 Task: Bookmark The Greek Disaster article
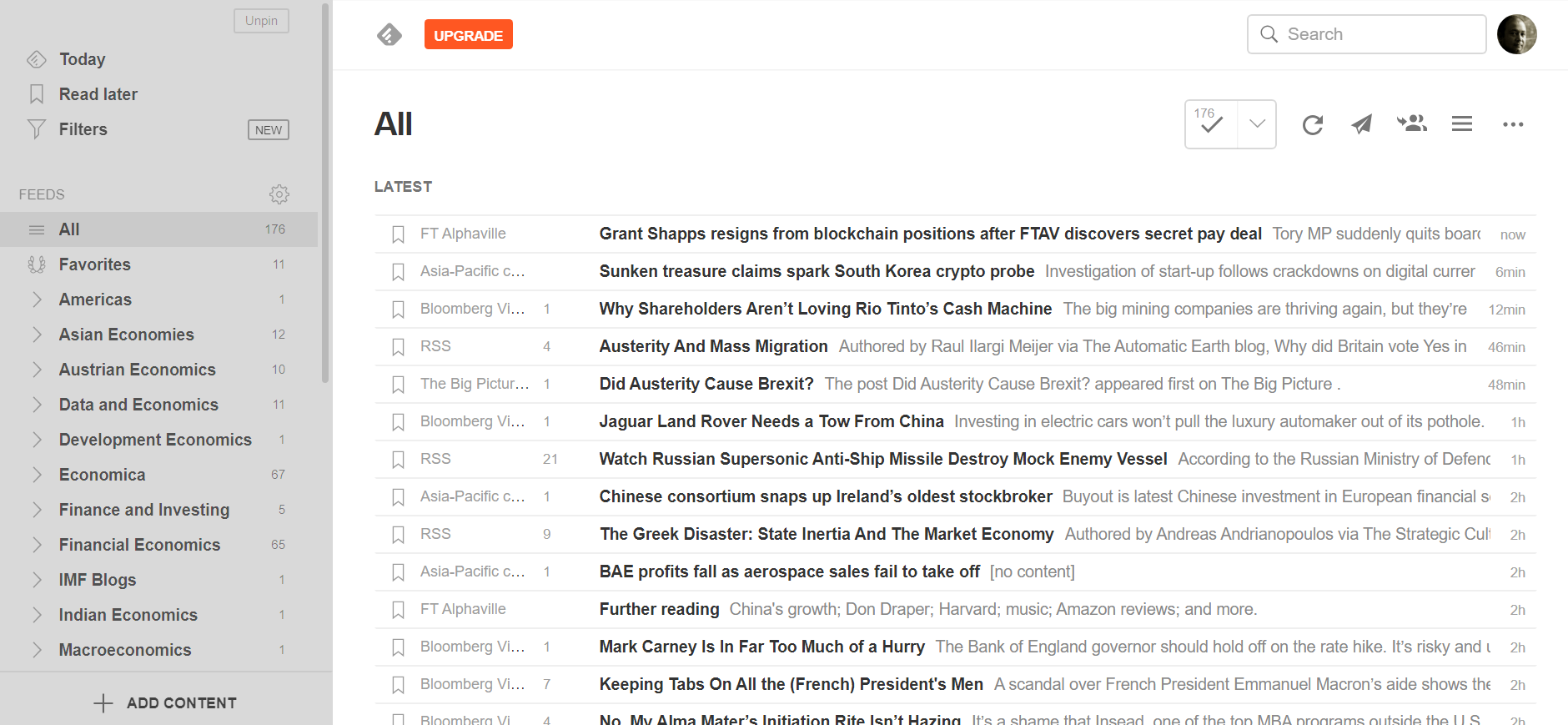point(399,535)
